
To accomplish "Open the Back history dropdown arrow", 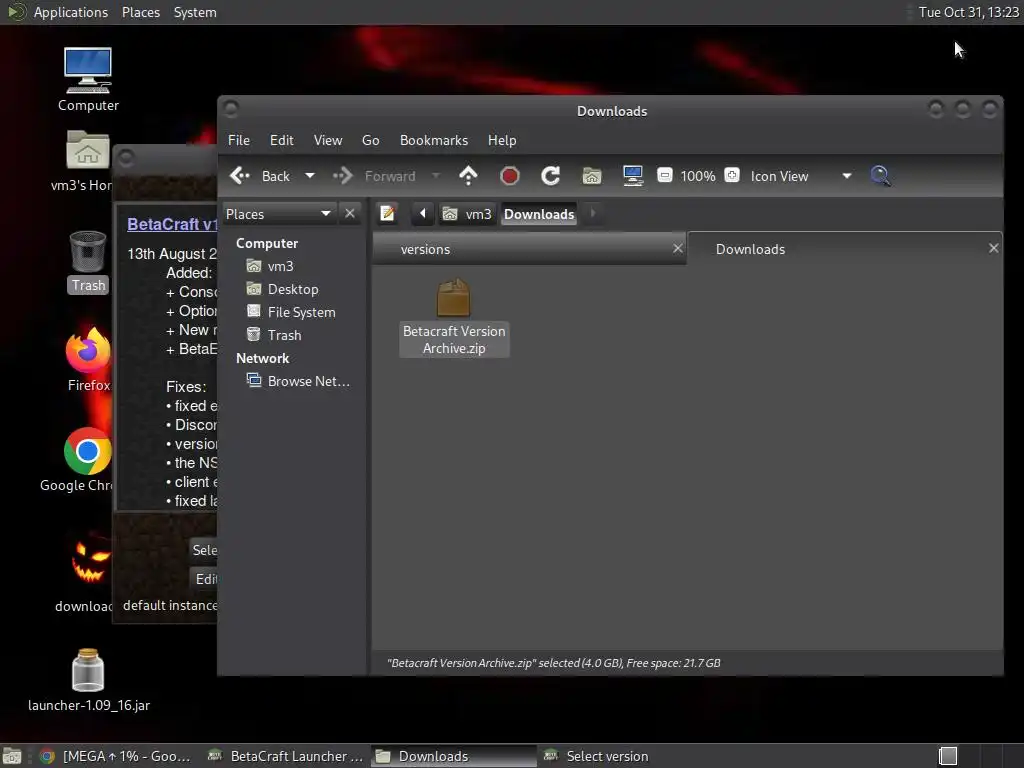I will 310,176.
